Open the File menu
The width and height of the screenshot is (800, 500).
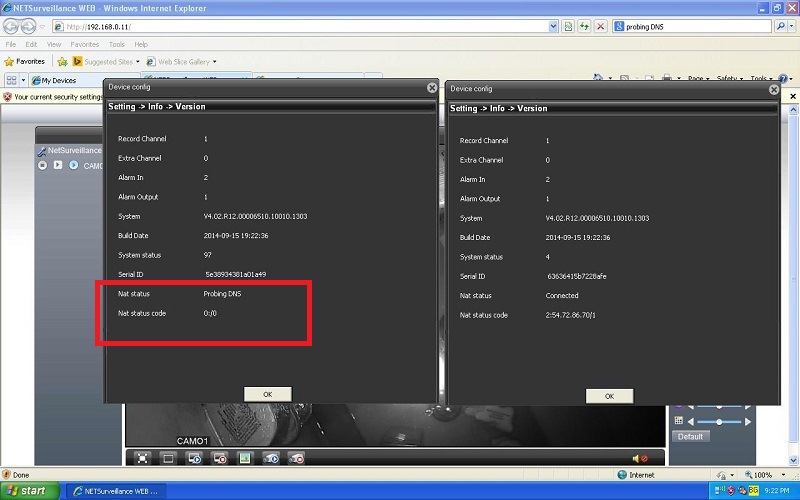[x=11, y=44]
